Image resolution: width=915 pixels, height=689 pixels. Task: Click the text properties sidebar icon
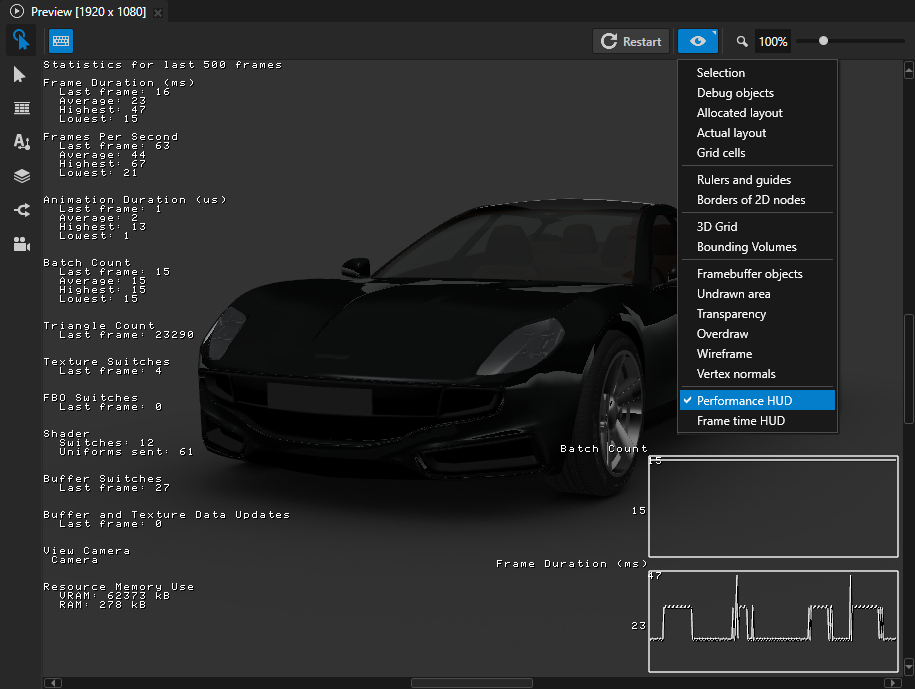(20, 141)
